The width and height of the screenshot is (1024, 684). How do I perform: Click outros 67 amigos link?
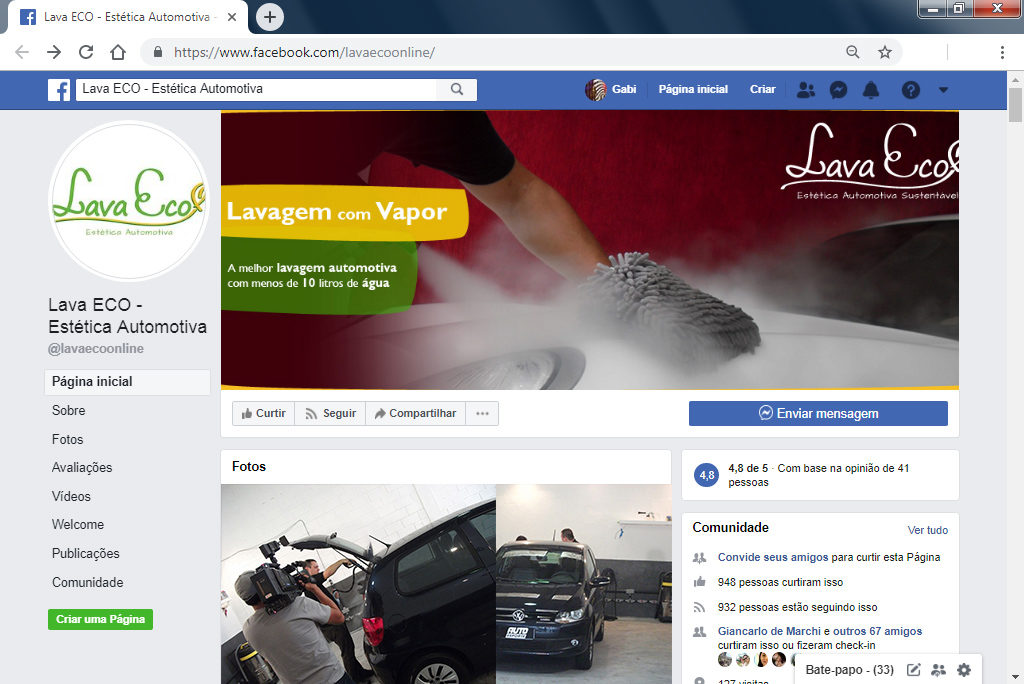click(x=877, y=631)
